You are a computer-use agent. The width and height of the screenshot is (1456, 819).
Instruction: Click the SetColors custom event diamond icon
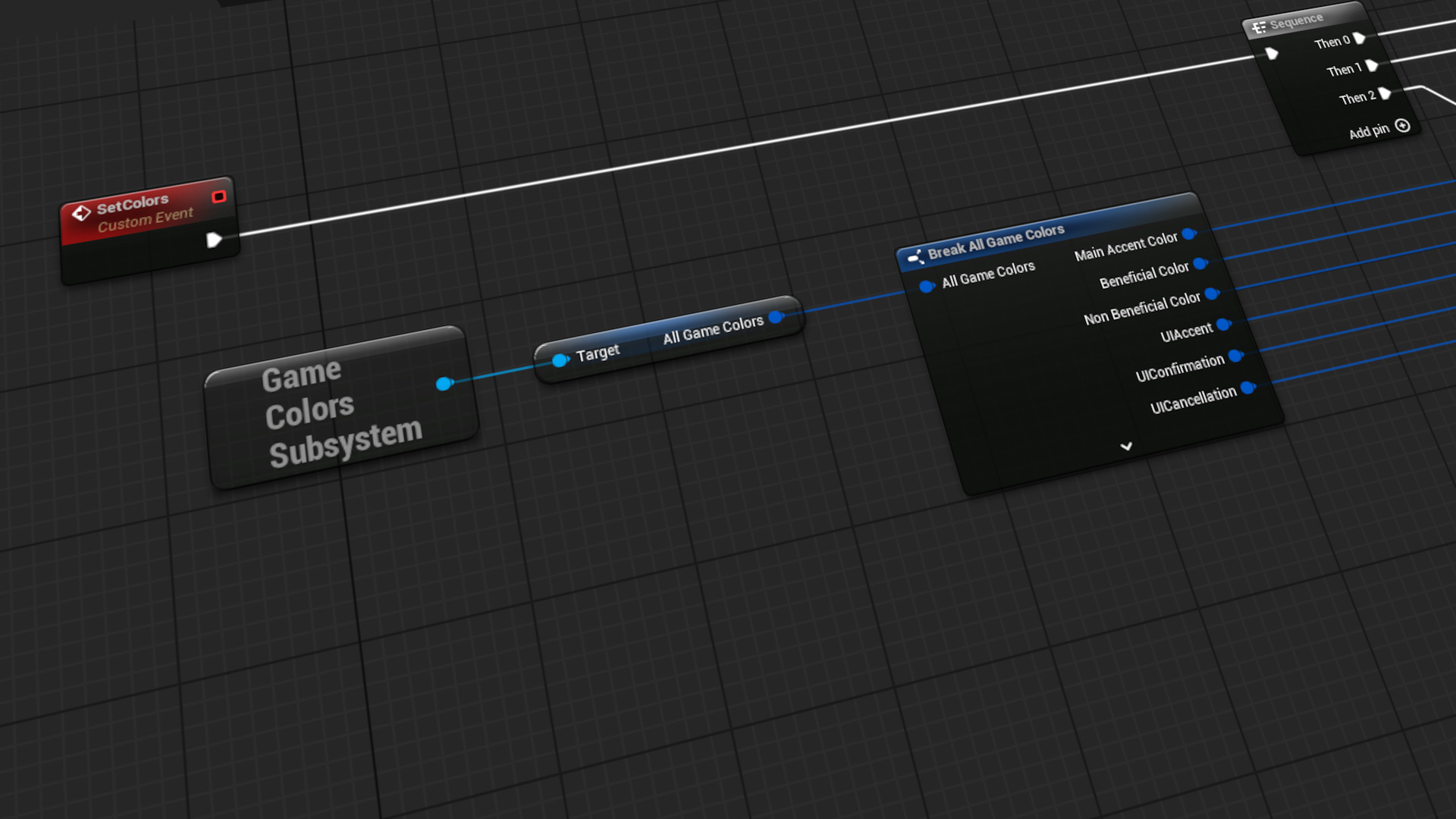[x=83, y=211]
